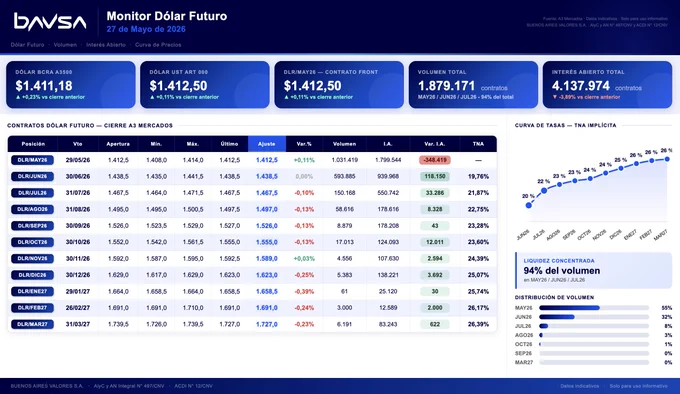Image resolution: width=680 pixels, height=394 pixels.
Task: Click the Var. I.A. column header
Action: pyautogui.click(x=435, y=144)
